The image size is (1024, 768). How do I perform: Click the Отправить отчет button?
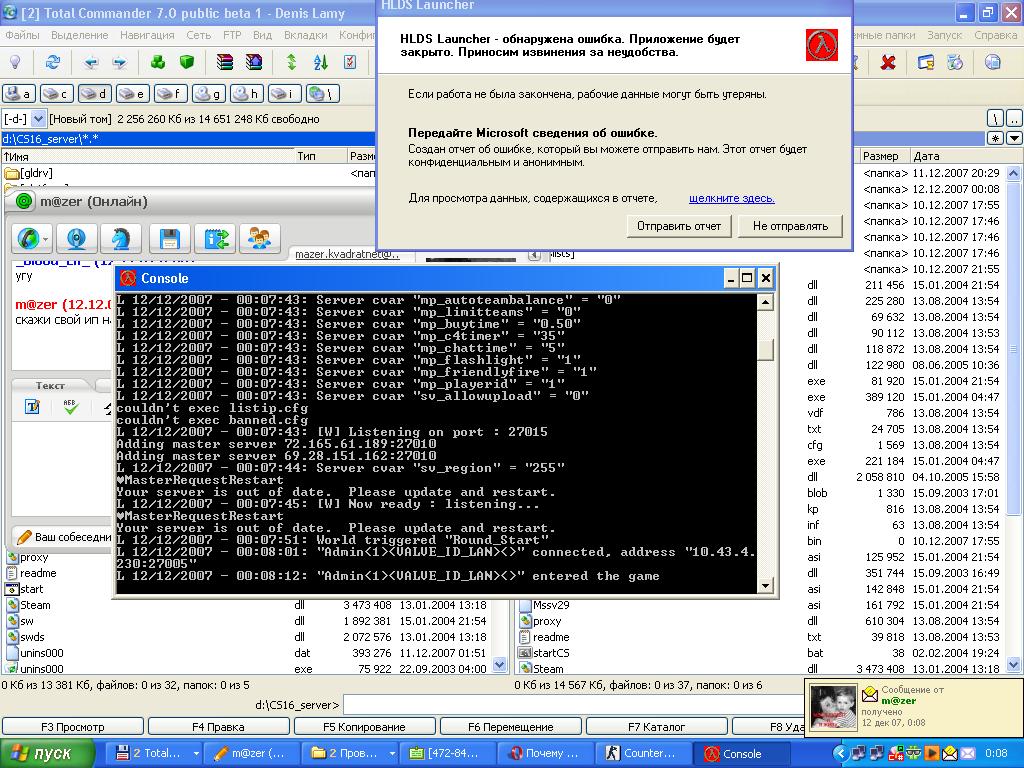679,226
